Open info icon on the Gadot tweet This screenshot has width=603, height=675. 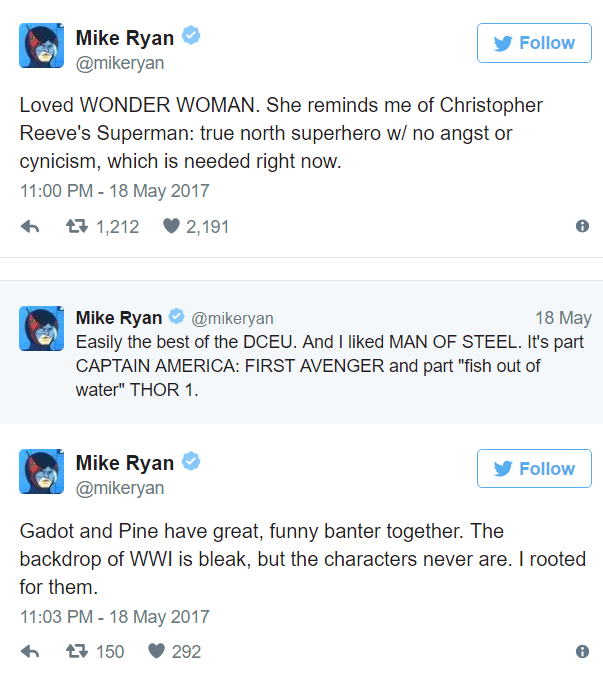coord(582,651)
